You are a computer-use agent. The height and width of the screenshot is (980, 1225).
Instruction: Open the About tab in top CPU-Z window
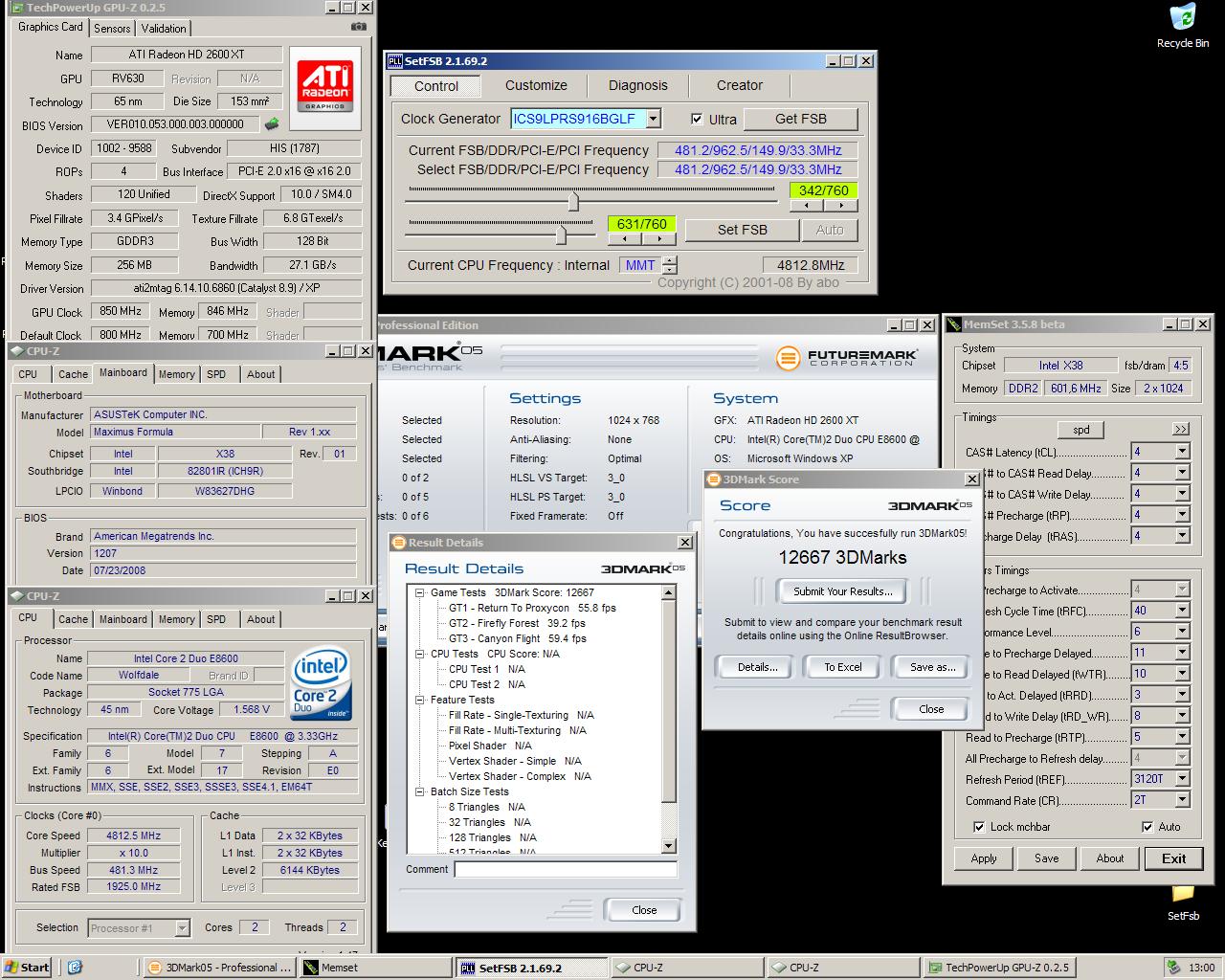click(260, 374)
